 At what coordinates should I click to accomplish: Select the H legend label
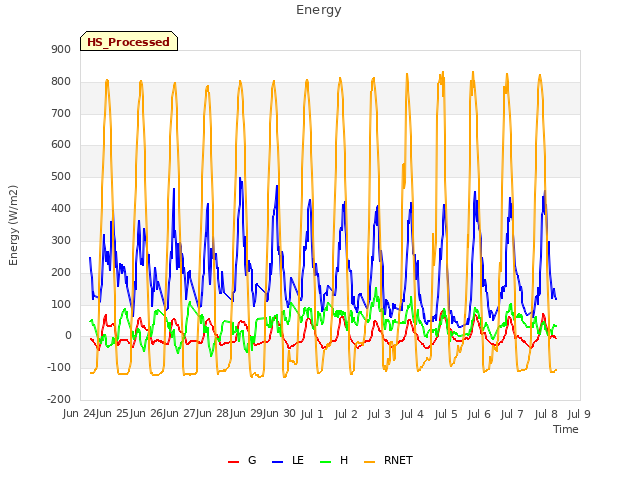coord(344,460)
